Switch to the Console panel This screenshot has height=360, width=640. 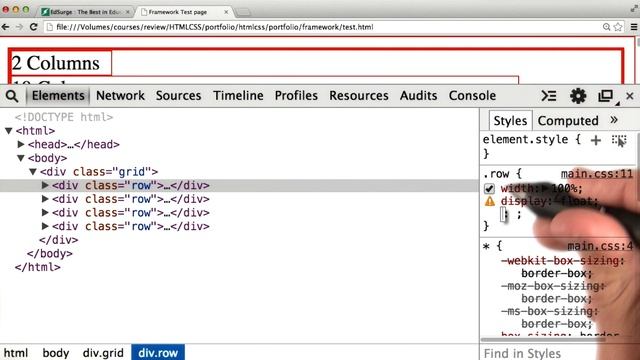472,96
